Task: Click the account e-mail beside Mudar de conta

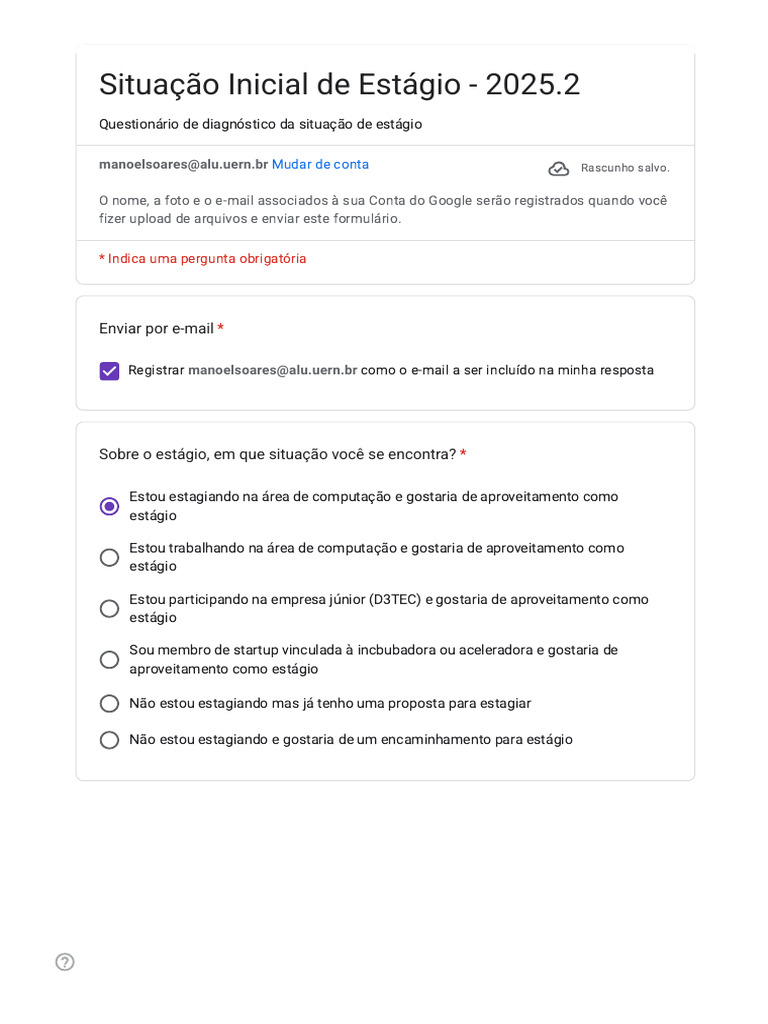Action: click(184, 165)
